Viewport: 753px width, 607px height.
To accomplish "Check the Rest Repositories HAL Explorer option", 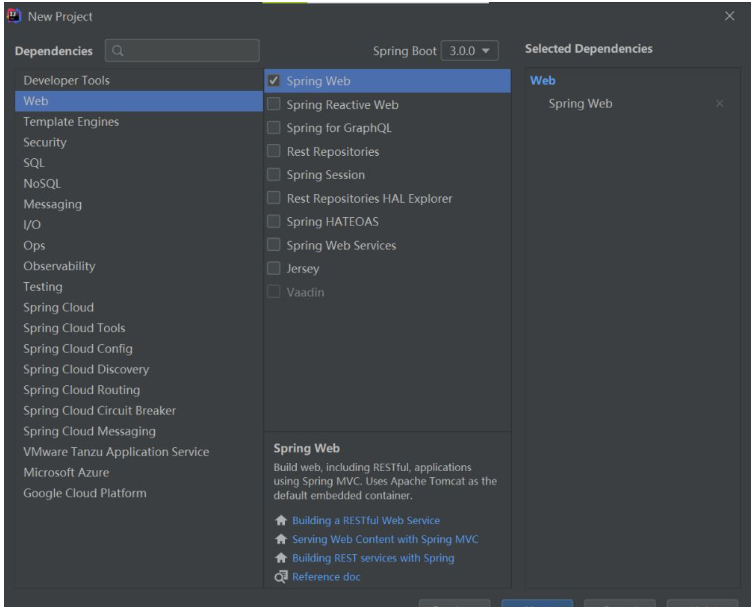I will [274, 198].
